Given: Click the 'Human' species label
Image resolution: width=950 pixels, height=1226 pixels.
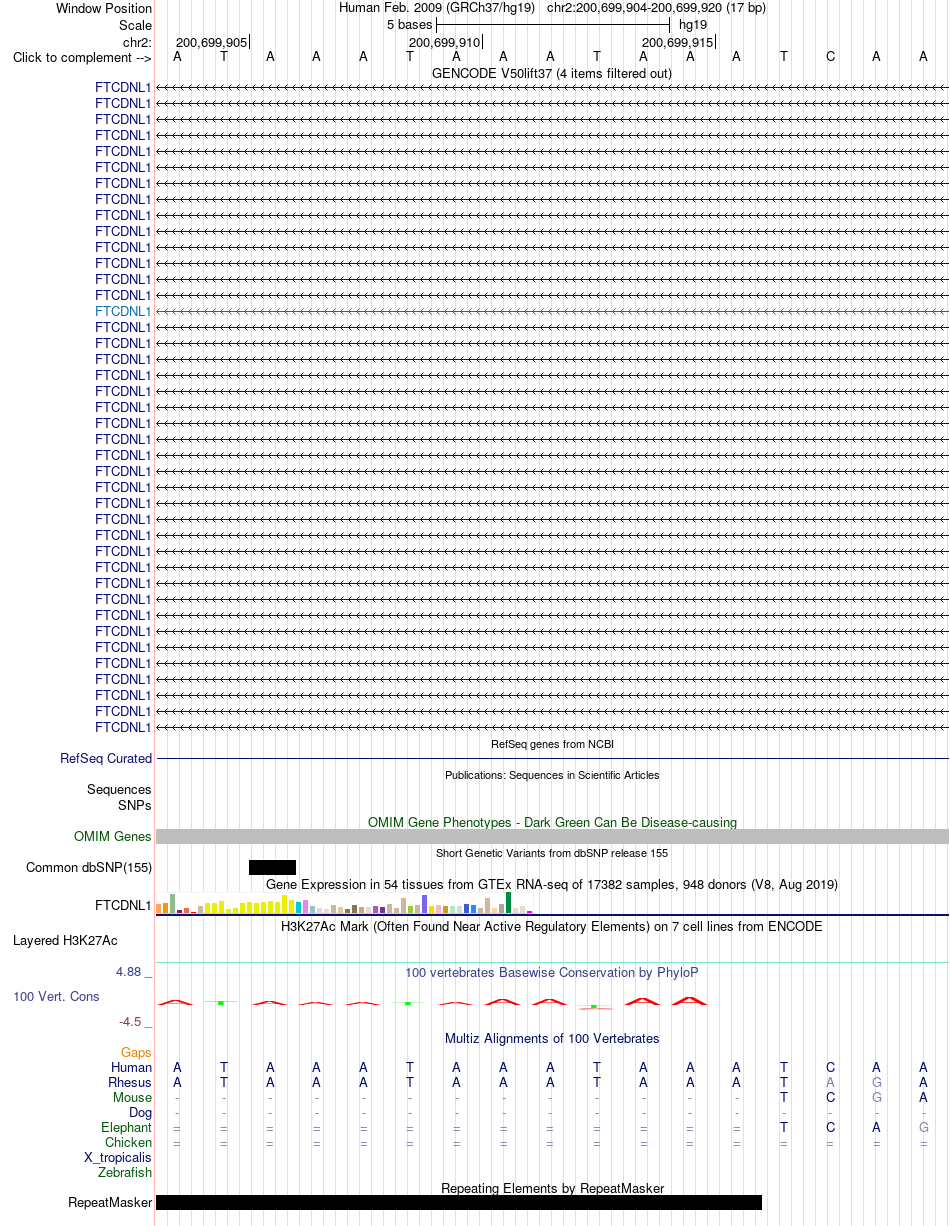Looking at the screenshot, I should coord(132,1068).
